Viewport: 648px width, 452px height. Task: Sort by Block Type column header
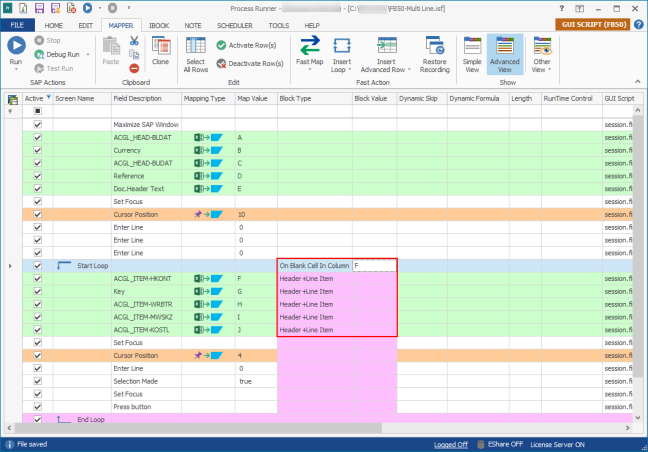[314, 99]
